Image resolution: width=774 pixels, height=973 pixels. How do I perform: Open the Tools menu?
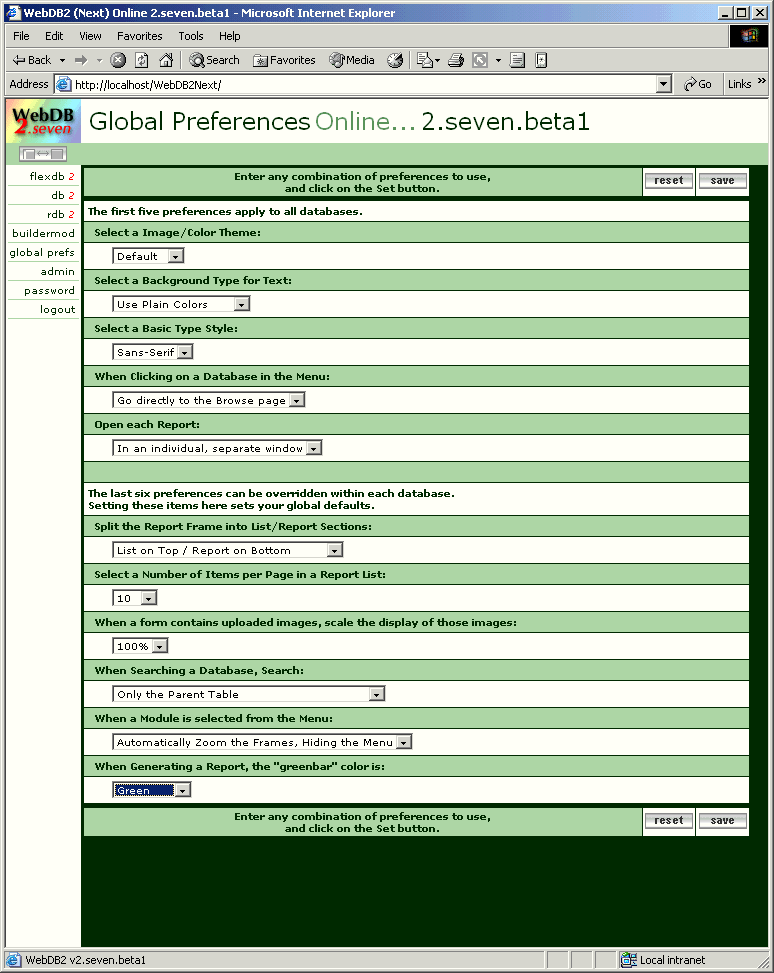click(191, 36)
